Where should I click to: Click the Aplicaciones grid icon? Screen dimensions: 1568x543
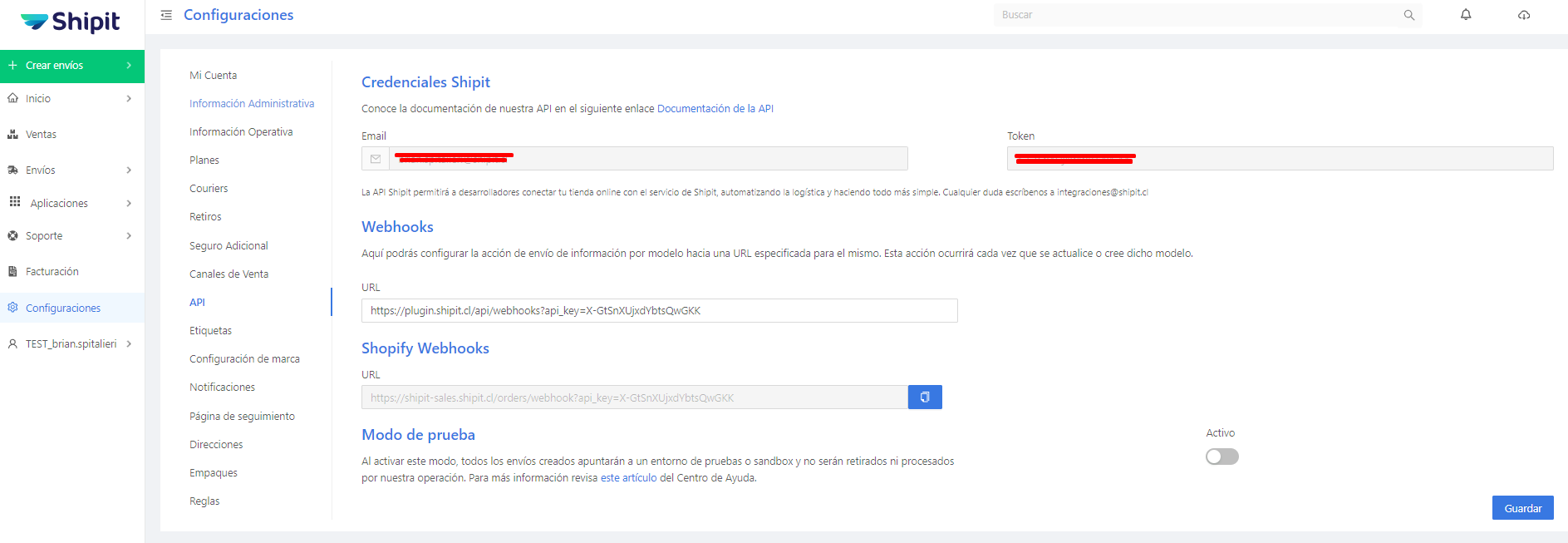[x=14, y=202]
